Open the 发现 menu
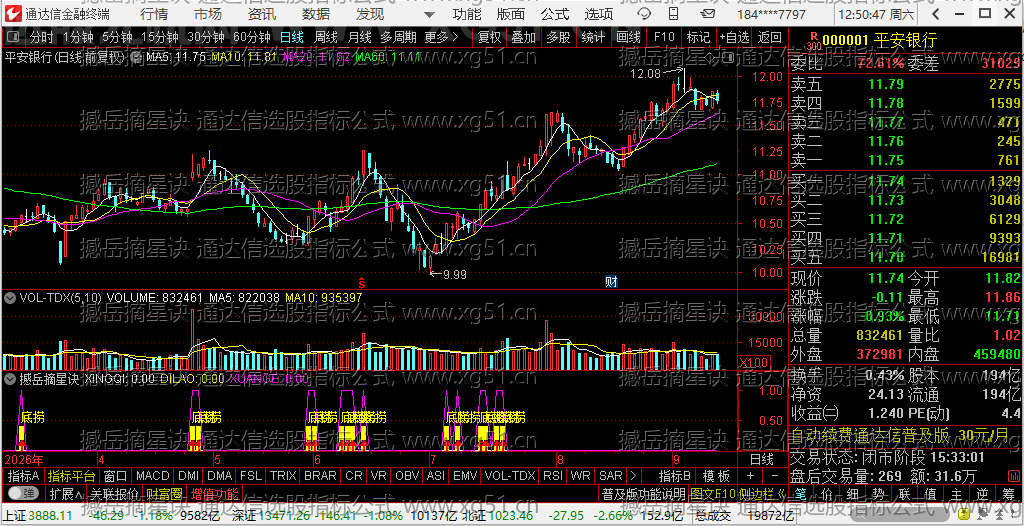The height and width of the screenshot is (526, 1024). (x=370, y=14)
